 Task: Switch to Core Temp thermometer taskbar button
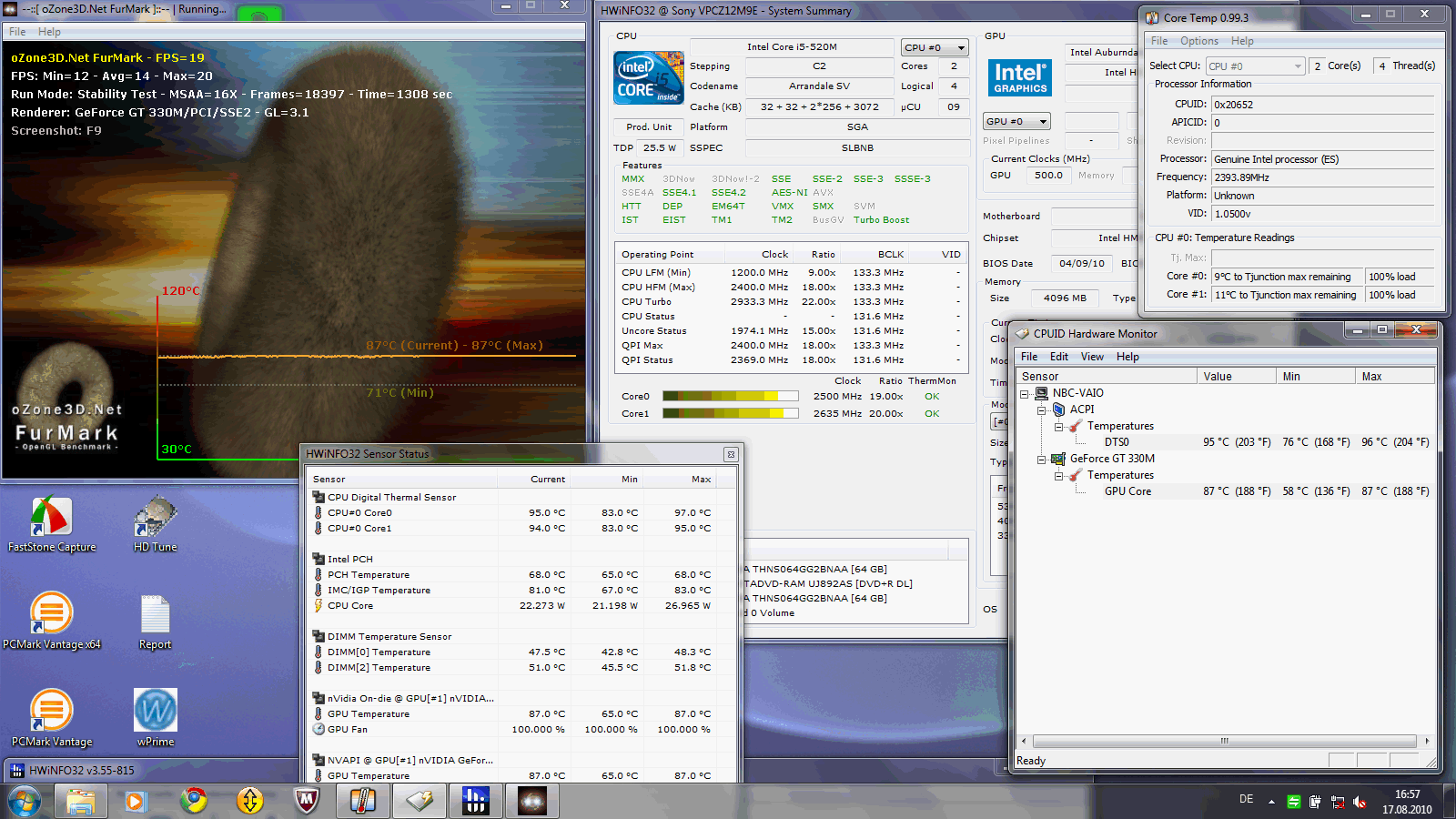363,802
